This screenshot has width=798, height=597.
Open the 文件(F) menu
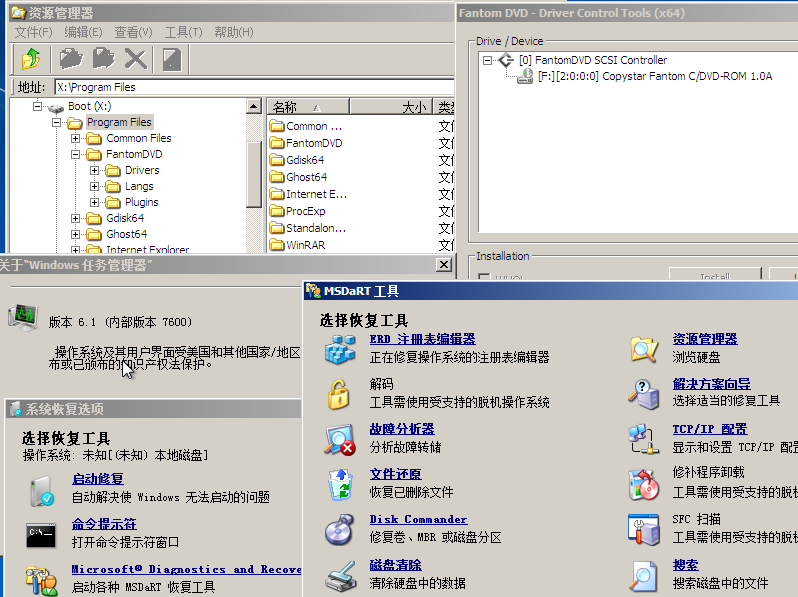tap(33, 32)
